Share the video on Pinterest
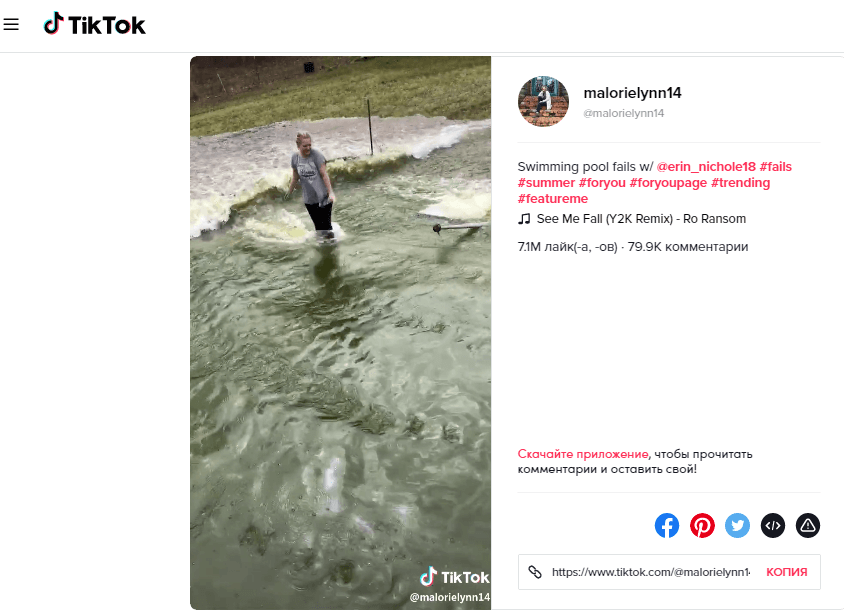This screenshot has width=844, height=614. pyautogui.click(x=702, y=525)
